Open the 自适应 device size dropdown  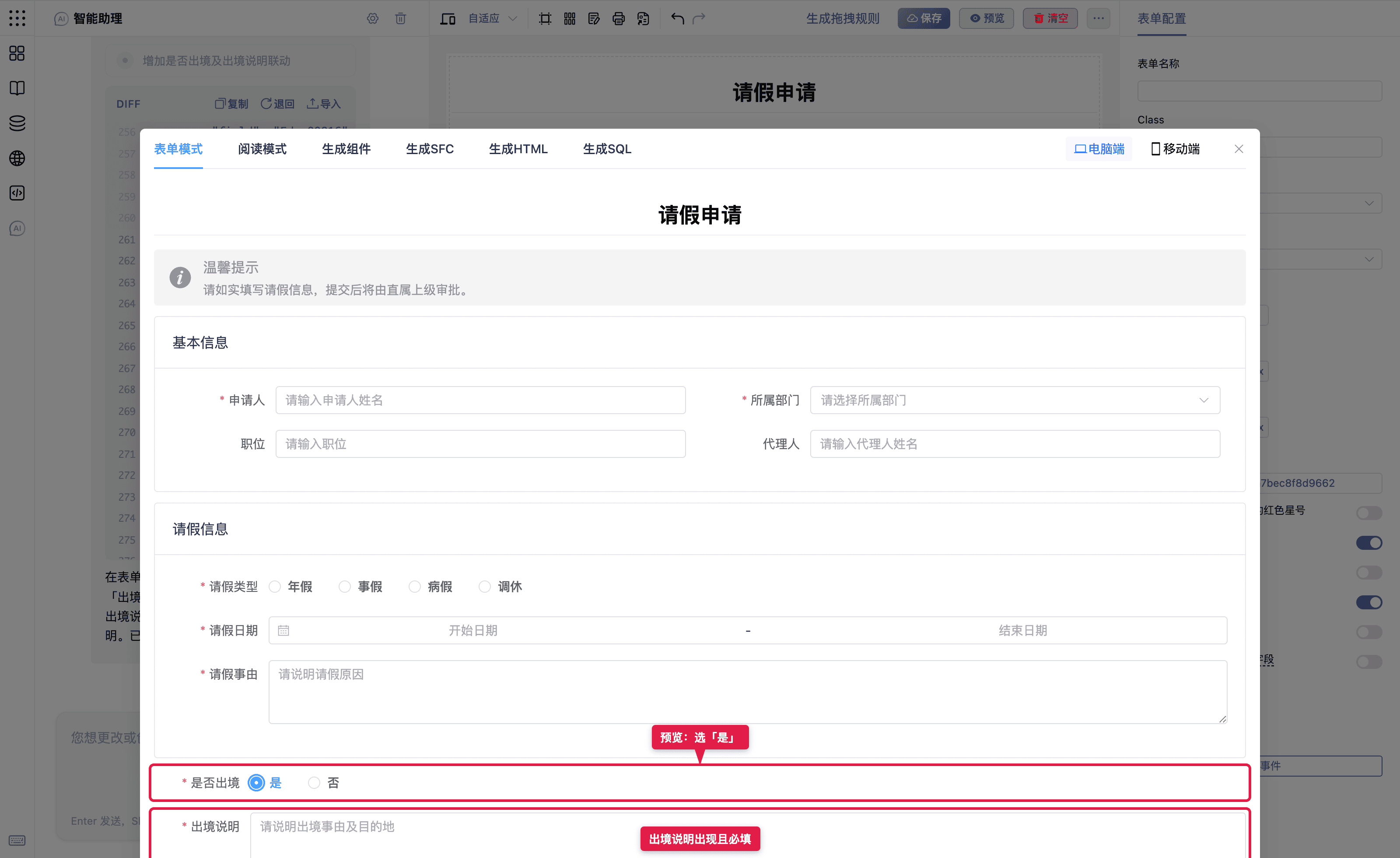click(x=492, y=18)
